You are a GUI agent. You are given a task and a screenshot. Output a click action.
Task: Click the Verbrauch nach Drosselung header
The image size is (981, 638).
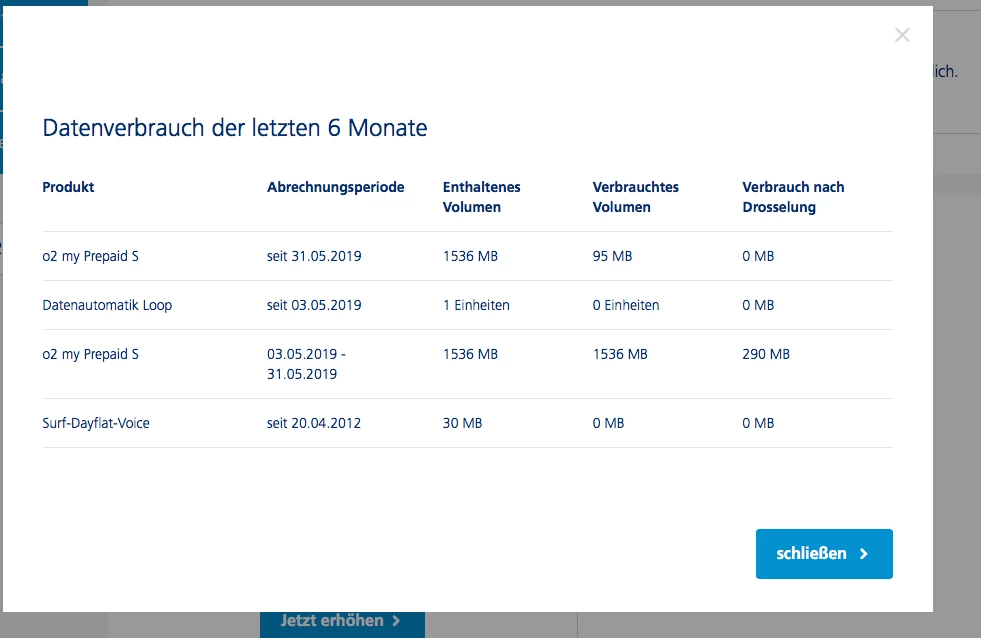[x=793, y=197]
